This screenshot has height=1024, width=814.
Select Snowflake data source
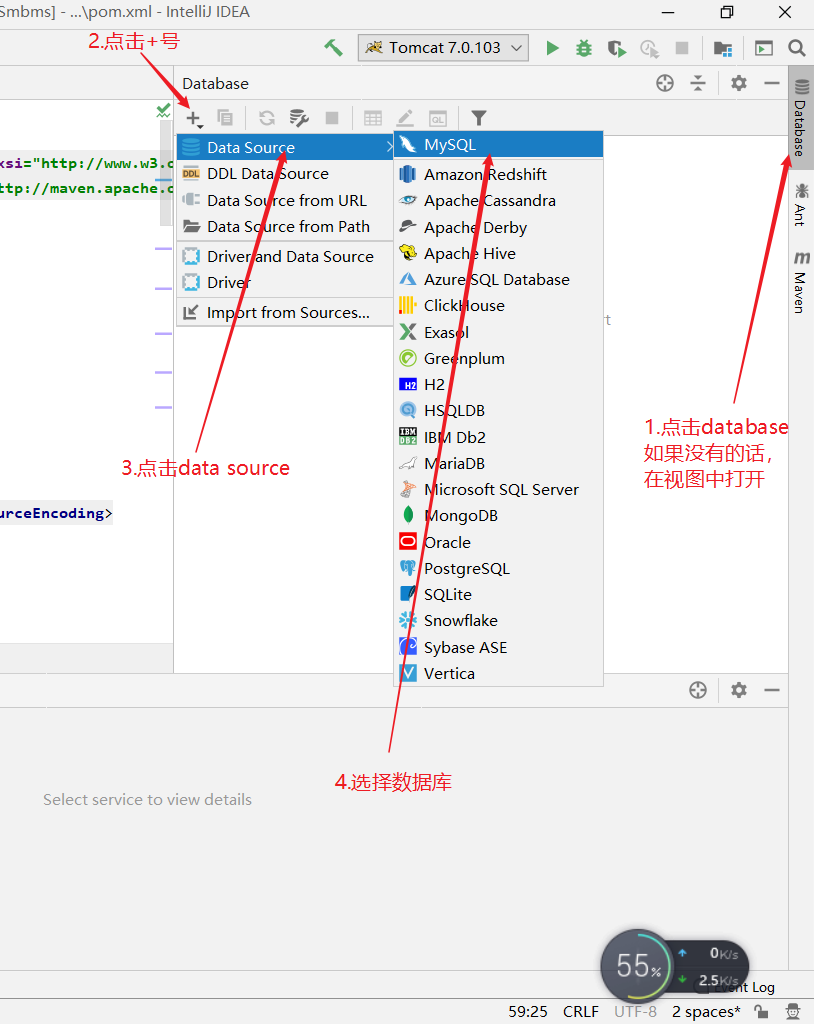click(498, 621)
